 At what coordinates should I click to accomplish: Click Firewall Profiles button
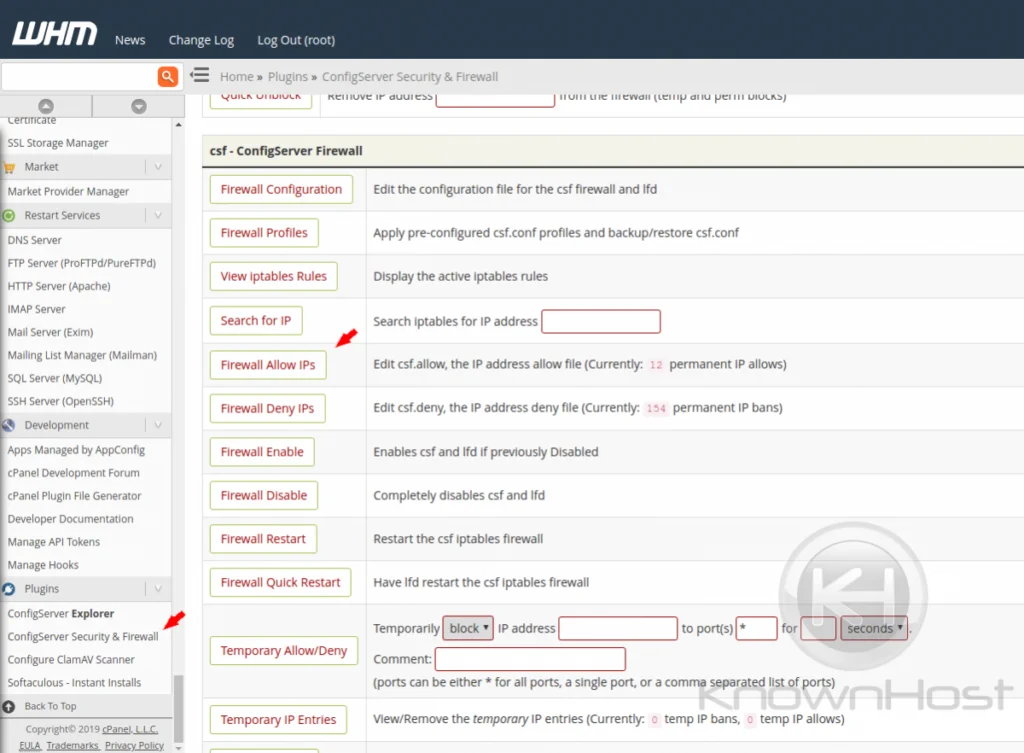(x=264, y=232)
